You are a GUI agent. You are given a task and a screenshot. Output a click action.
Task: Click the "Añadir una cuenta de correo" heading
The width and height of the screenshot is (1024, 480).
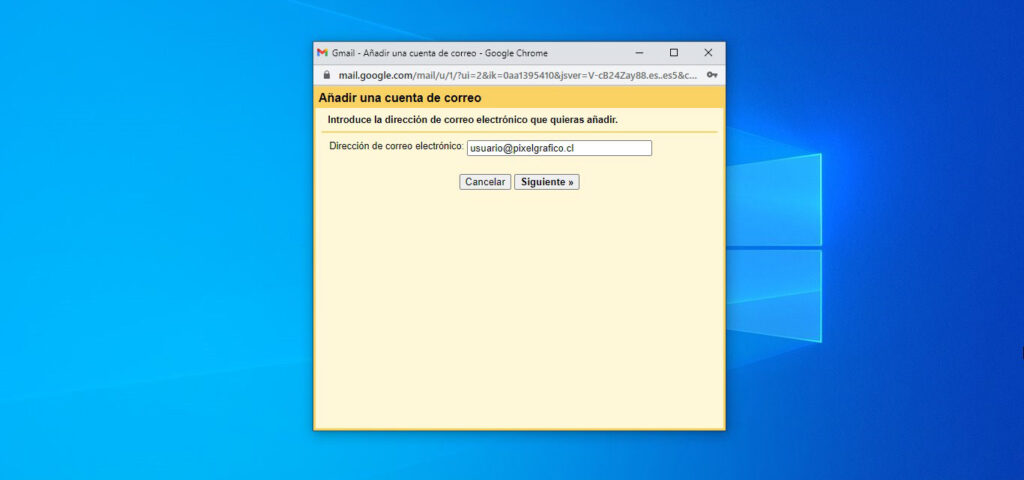tap(400, 98)
